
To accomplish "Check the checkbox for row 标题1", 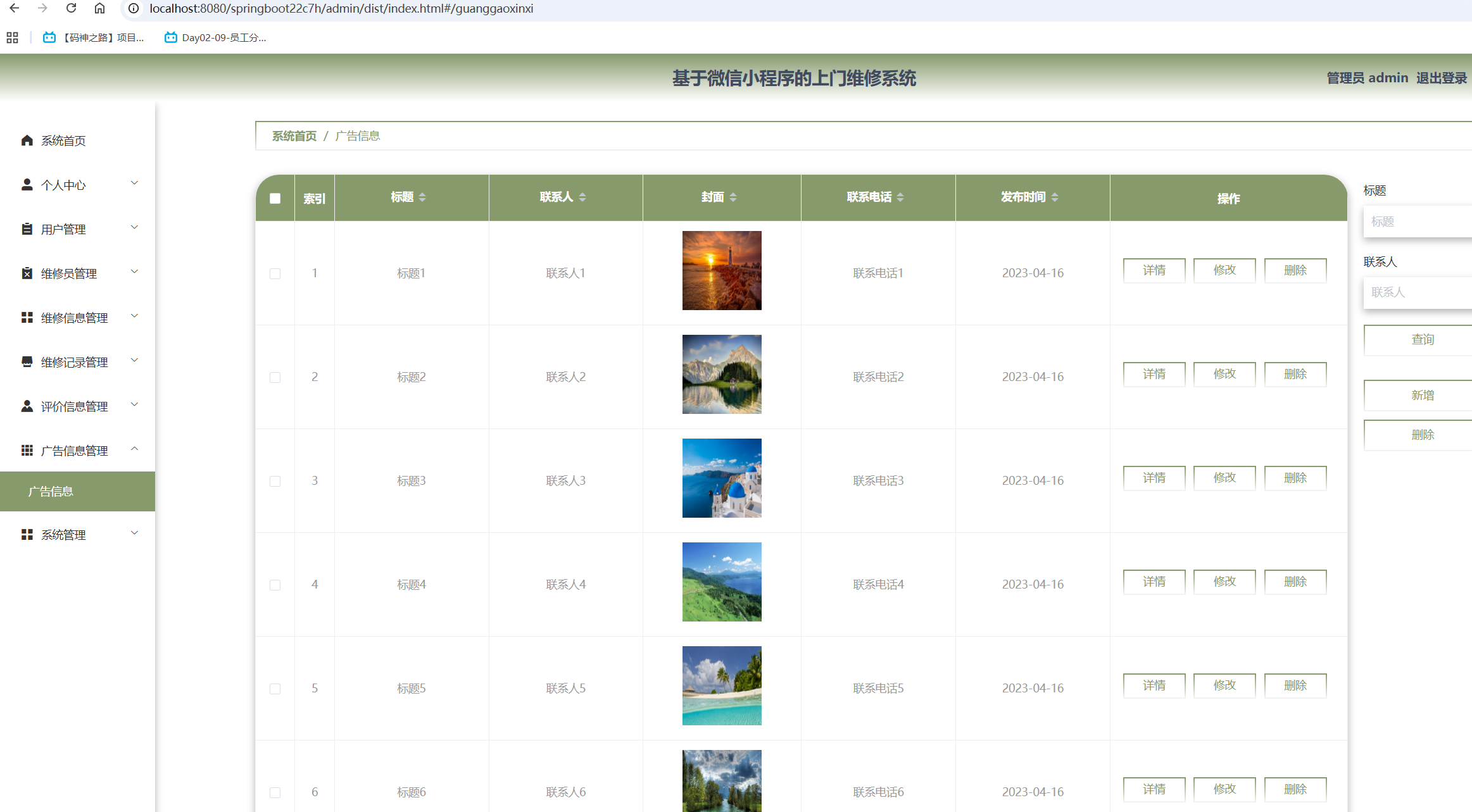I will (275, 273).
